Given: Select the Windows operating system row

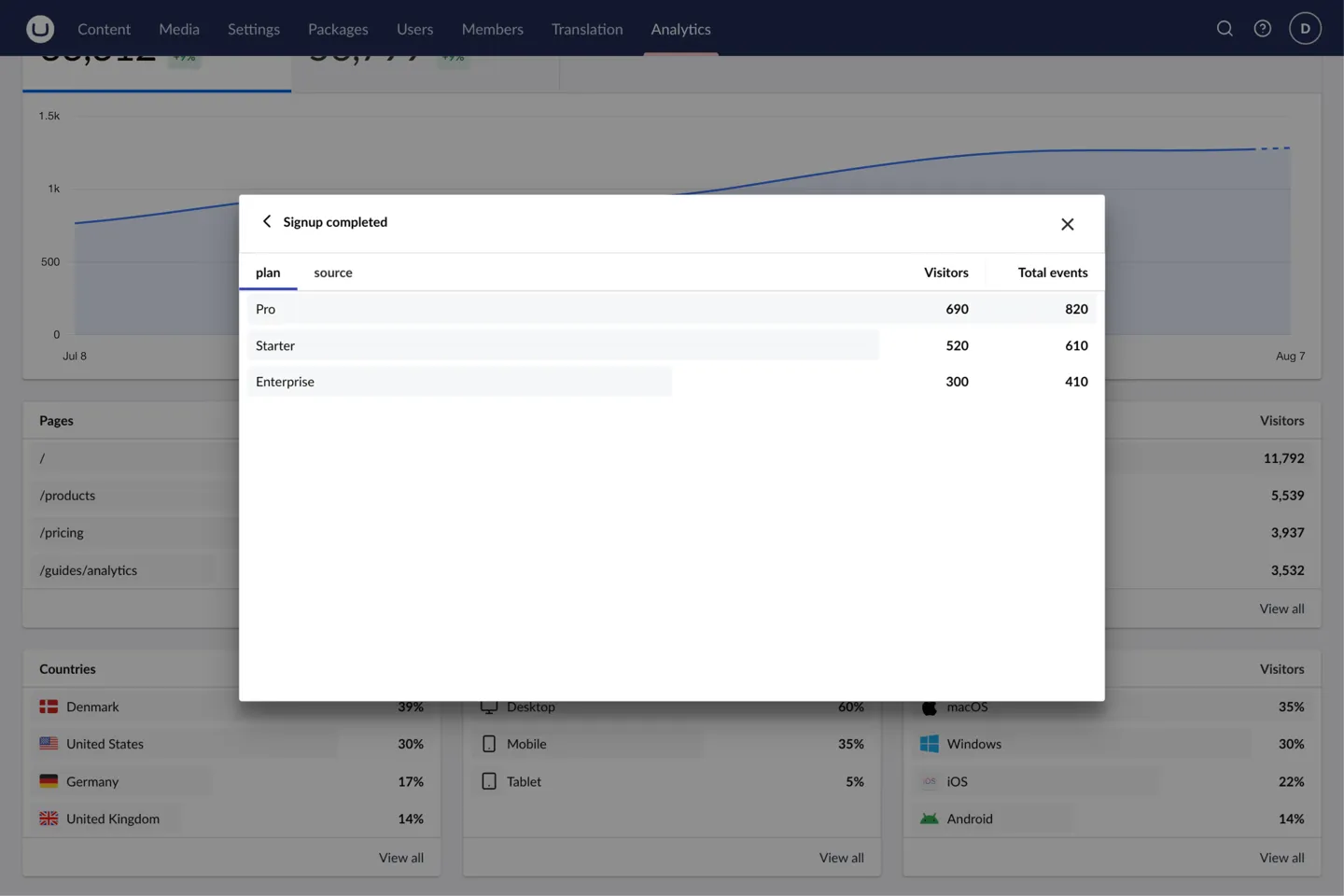Looking at the screenshot, I should pos(1112,744).
